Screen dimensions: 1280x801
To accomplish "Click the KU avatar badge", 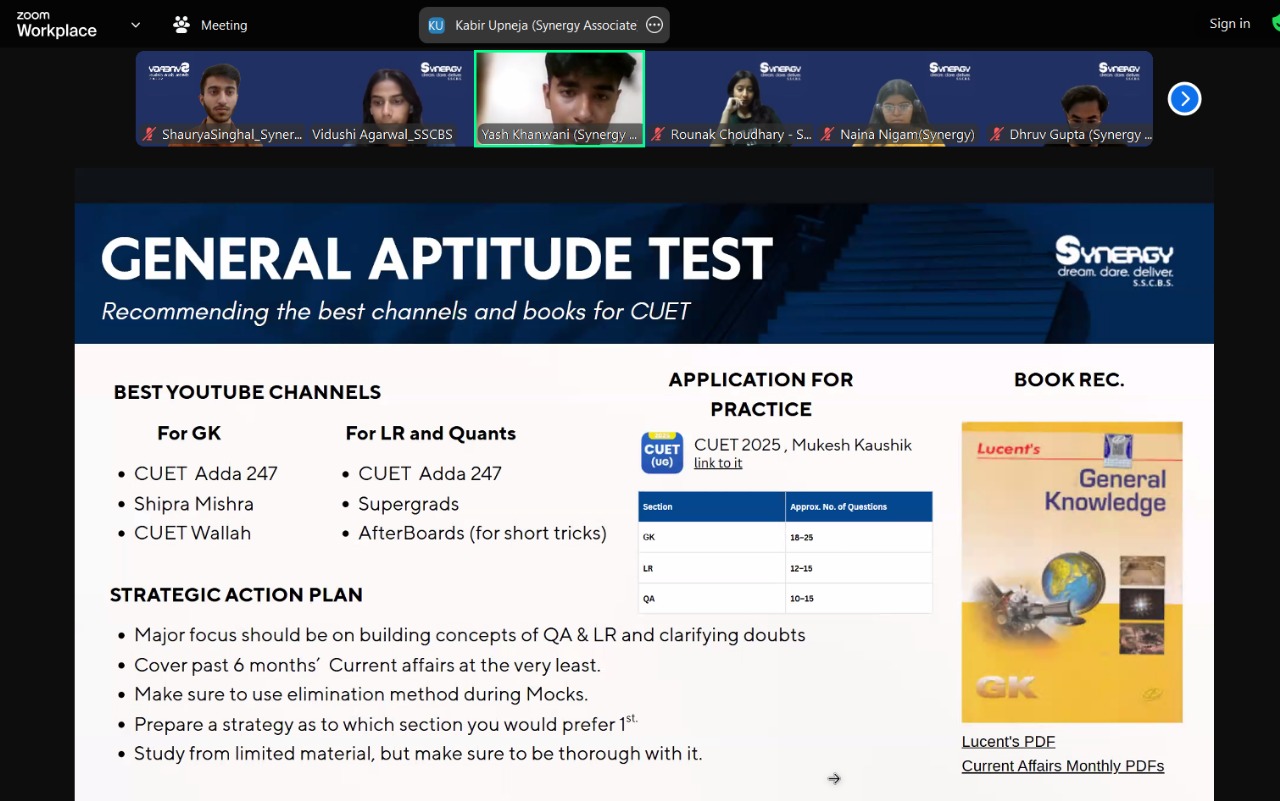I will [436, 25].
